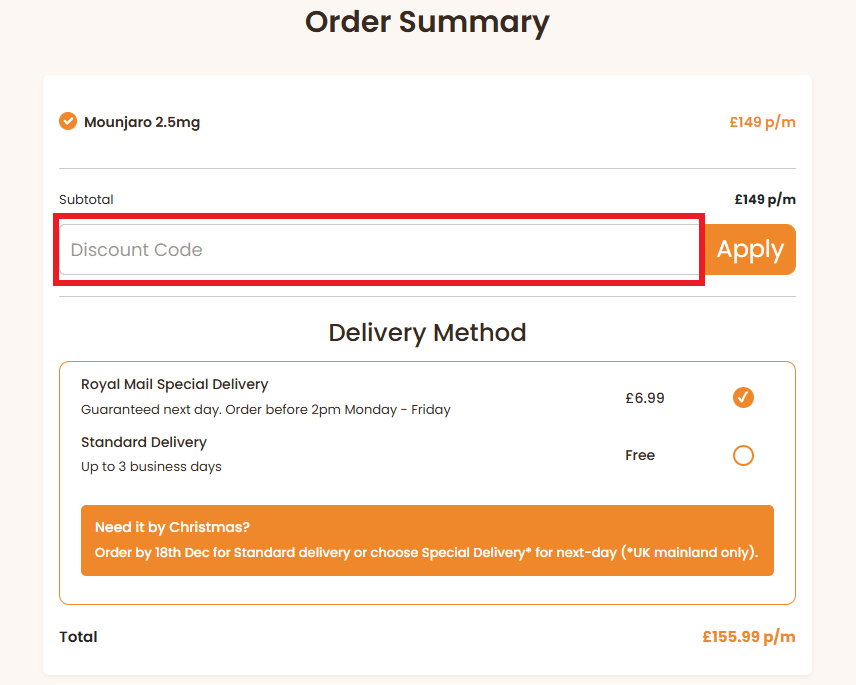Click the £155.99 p/m total amount

748,637
